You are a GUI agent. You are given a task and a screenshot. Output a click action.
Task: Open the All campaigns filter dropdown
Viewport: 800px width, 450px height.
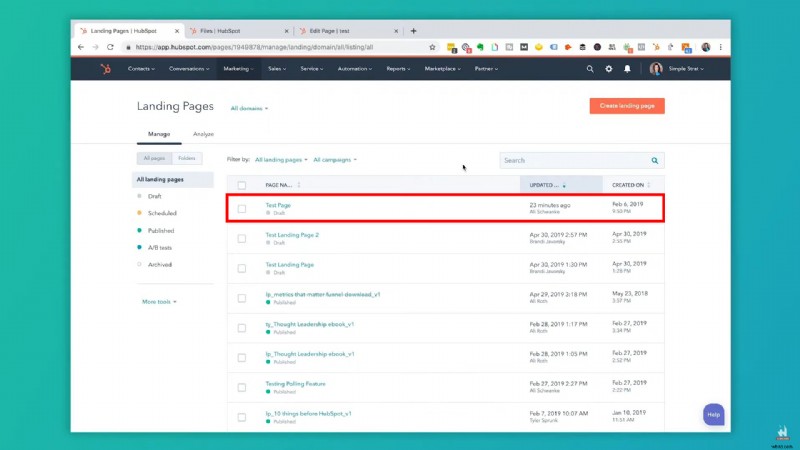point(335,159)
